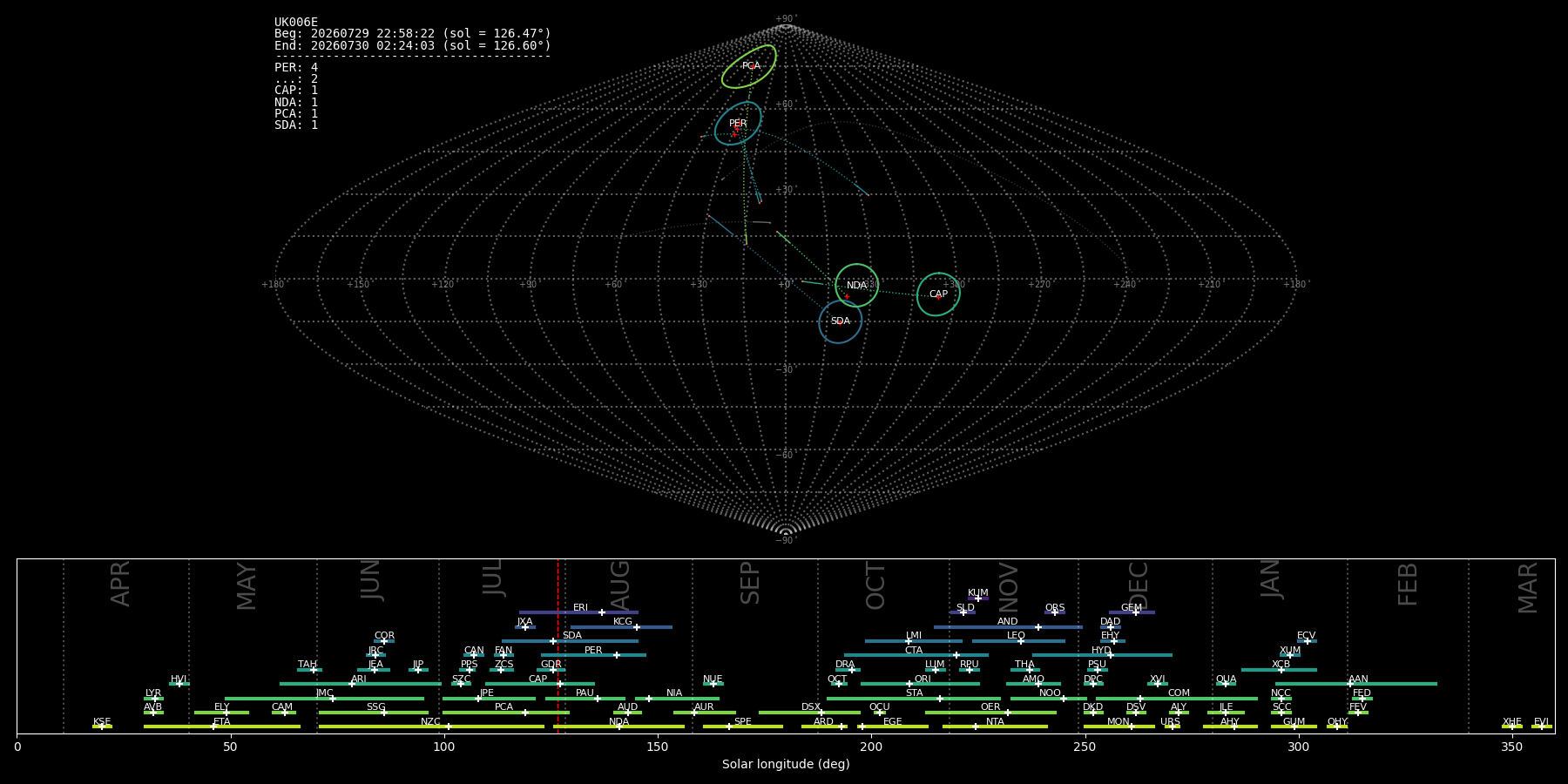Viewport: 1568px width, 784px height.
Task: Select the CAP radiant circle on the sky map
Action: pyautogui.click(x=938, y=294)
